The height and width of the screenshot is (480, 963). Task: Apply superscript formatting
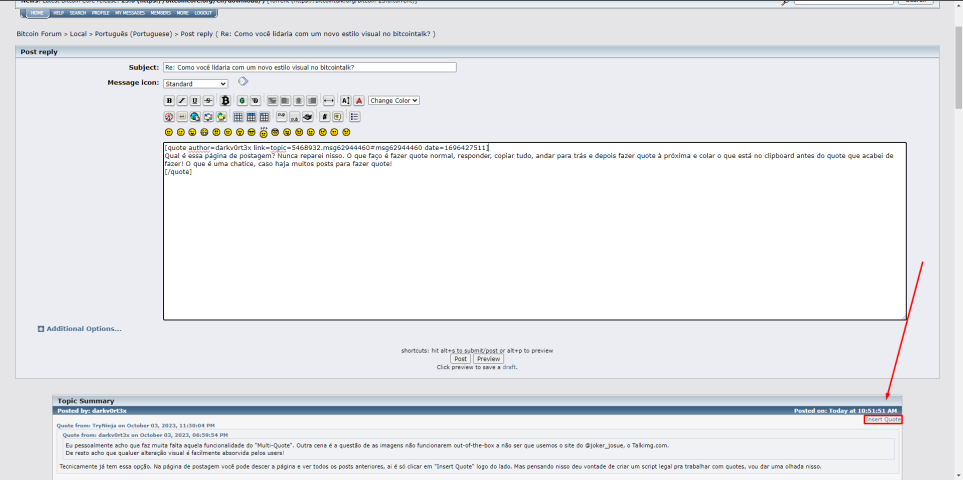coord(281,116)
